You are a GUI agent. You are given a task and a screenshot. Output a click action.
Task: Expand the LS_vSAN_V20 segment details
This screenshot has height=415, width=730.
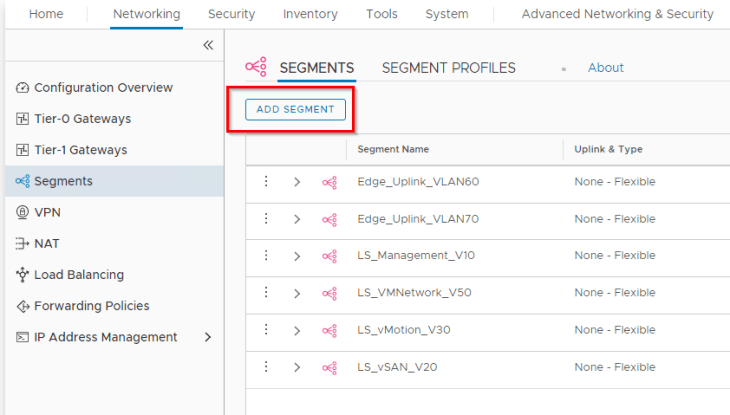297,367
